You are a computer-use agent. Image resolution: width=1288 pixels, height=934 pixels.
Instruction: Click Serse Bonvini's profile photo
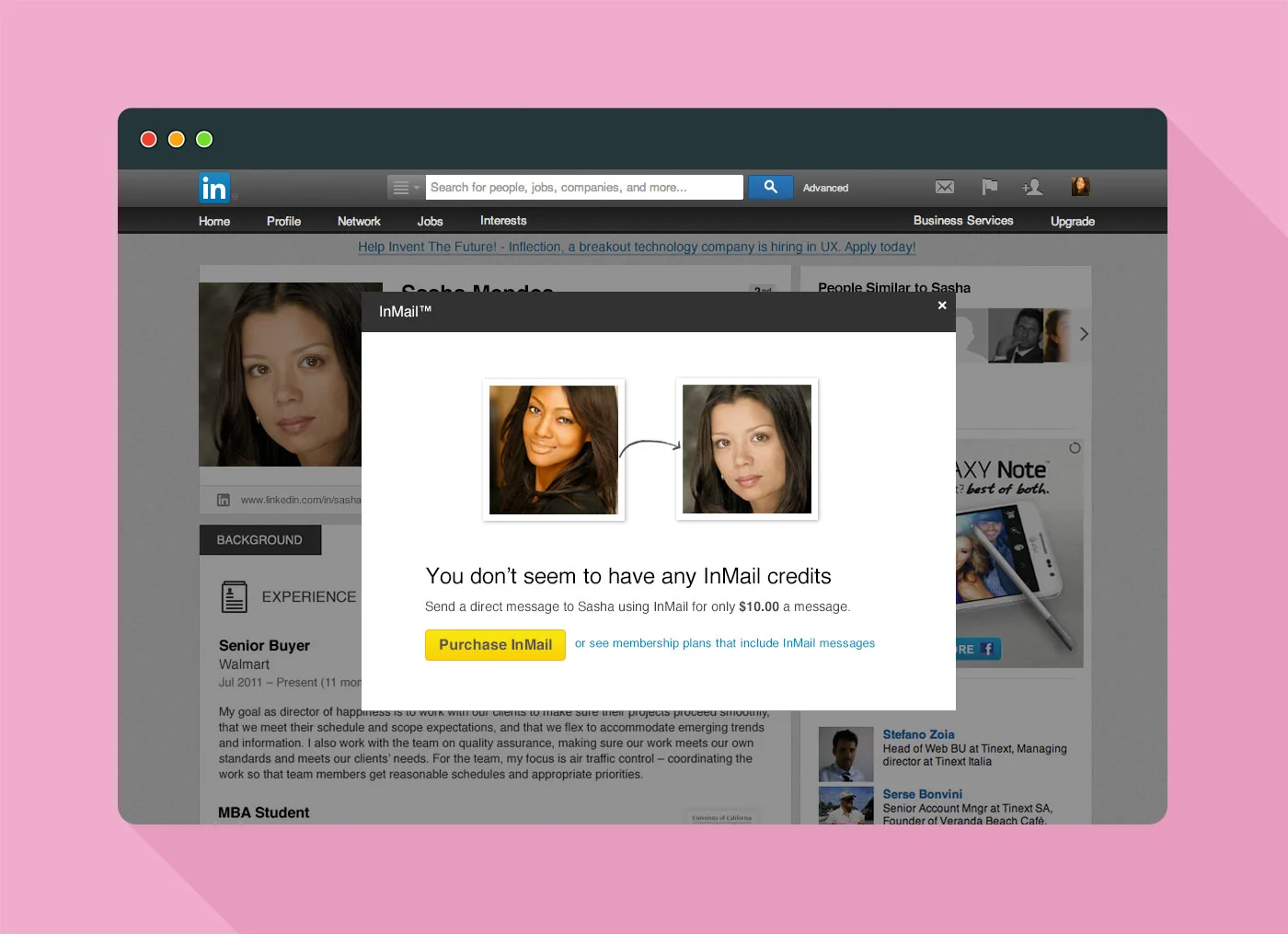[x=845, y=805]
